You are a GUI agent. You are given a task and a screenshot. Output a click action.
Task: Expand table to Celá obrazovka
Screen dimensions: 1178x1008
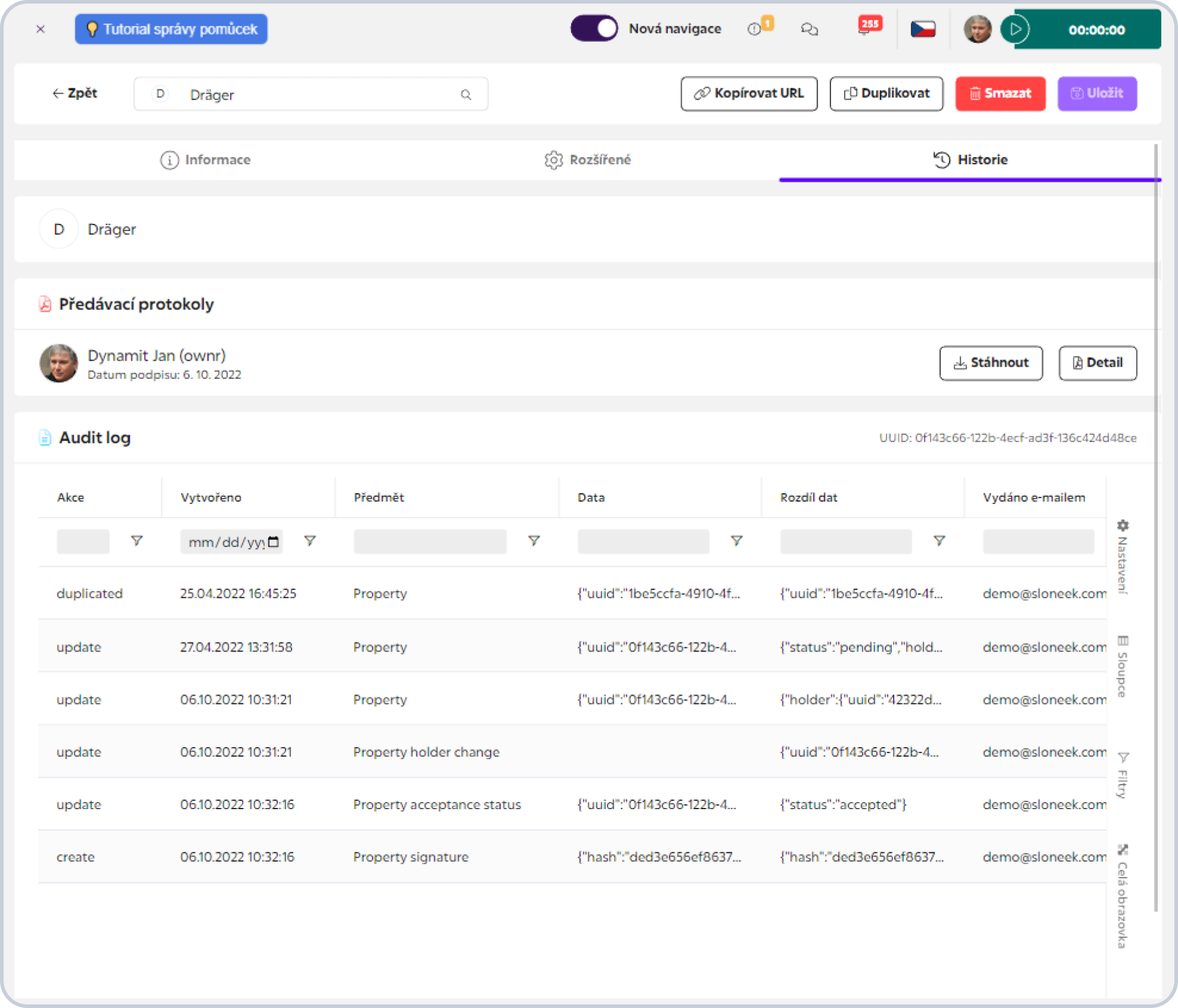click(x=1122, y=896)
